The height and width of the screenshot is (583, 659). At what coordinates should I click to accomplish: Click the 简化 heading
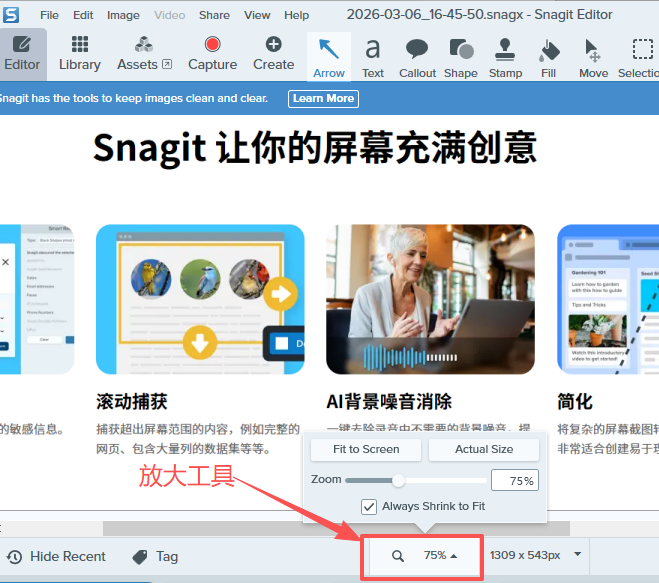(575, 401)
